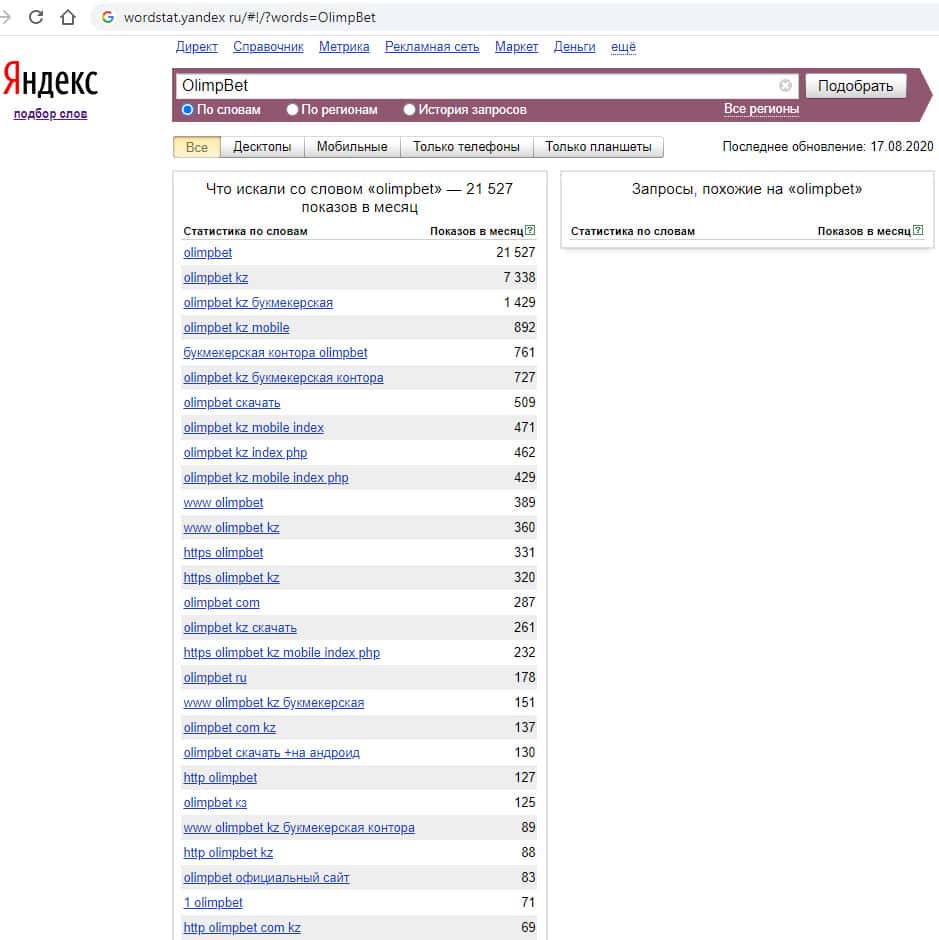Click the Яндекс logo
This screenshot has height=940, width=939.
[50, 79]
